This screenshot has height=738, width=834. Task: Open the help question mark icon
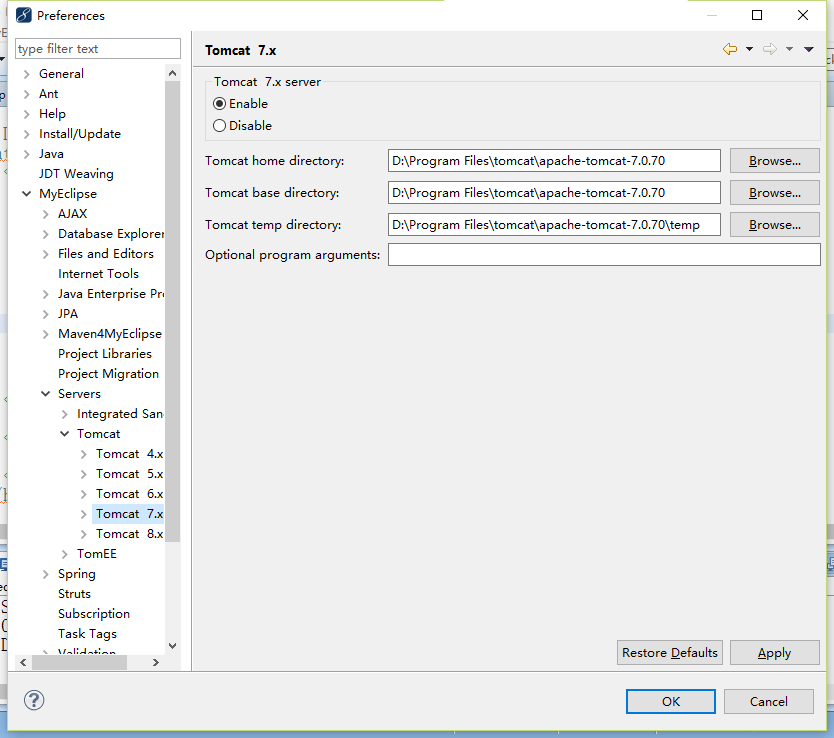point(34,700)
